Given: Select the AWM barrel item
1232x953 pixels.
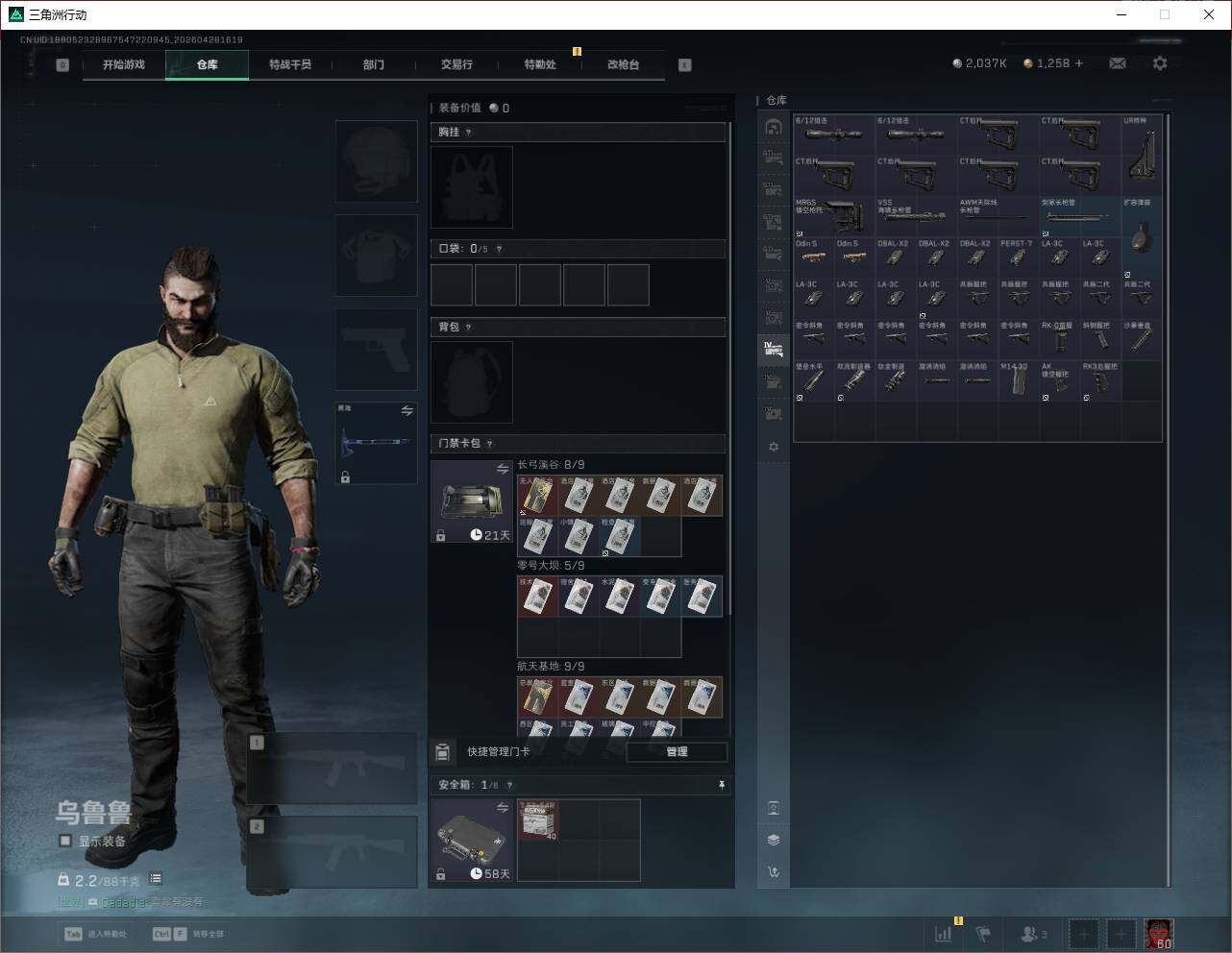Looking at the screenshot, I should pyautogui.click(x=998, y=217).
